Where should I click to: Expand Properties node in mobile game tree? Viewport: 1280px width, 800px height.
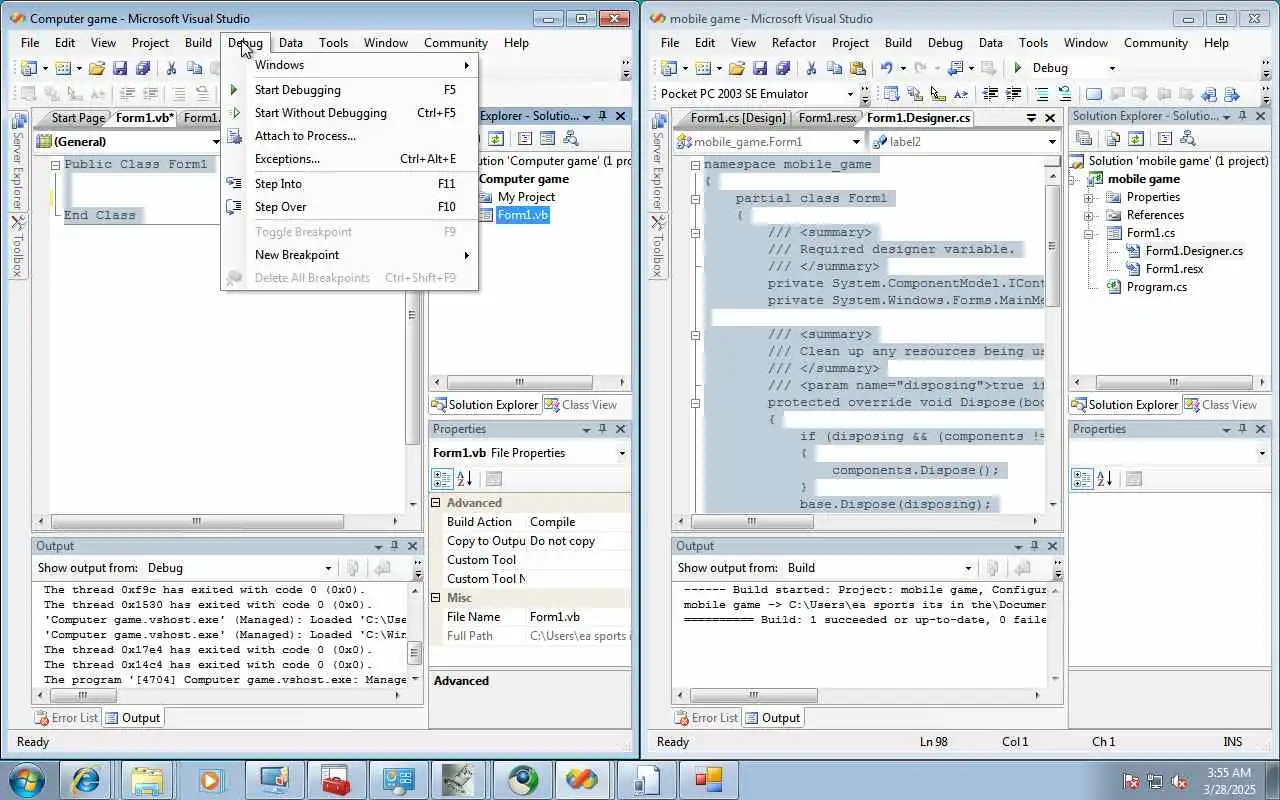[1088, 197]
